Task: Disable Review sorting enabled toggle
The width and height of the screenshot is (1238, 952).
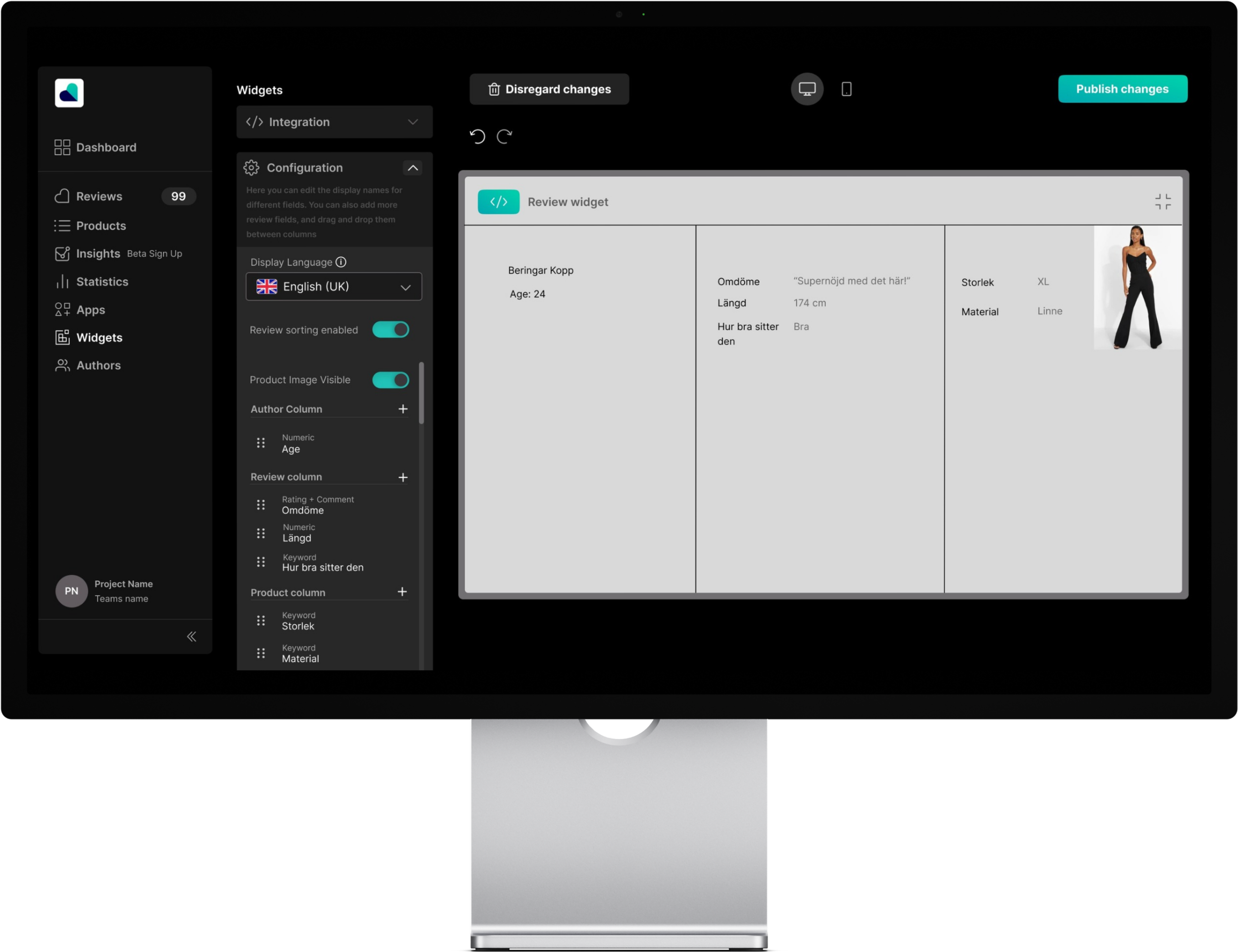Action: coord(391,330)
